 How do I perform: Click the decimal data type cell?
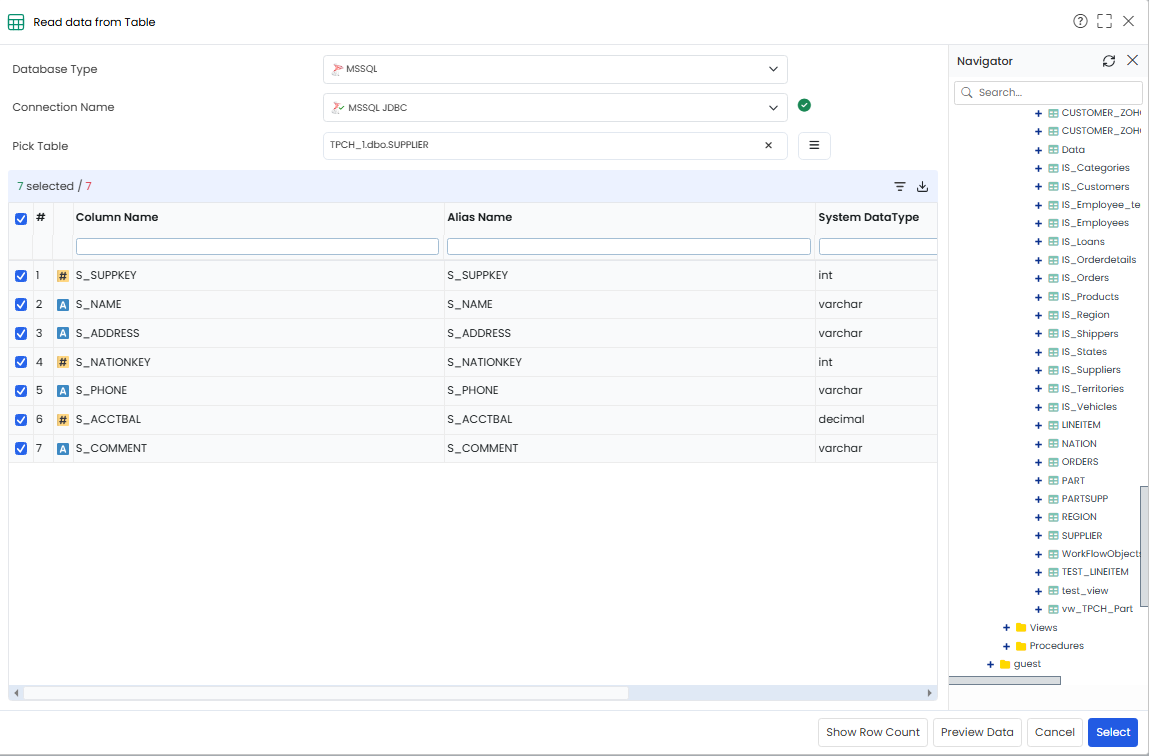[876, 420]
